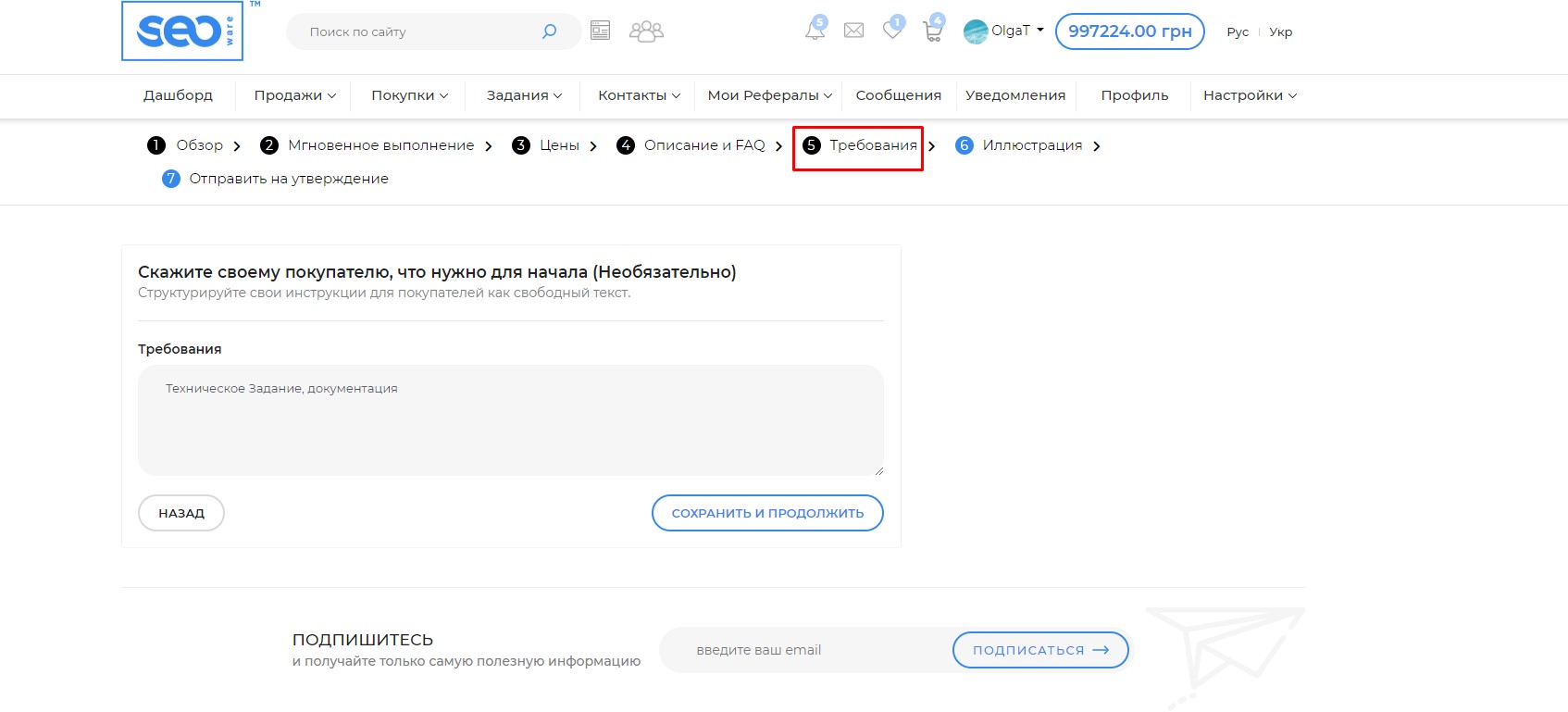Go to step 3 Цены
The height and width of the screenshot is (712, 1568).
558,145
